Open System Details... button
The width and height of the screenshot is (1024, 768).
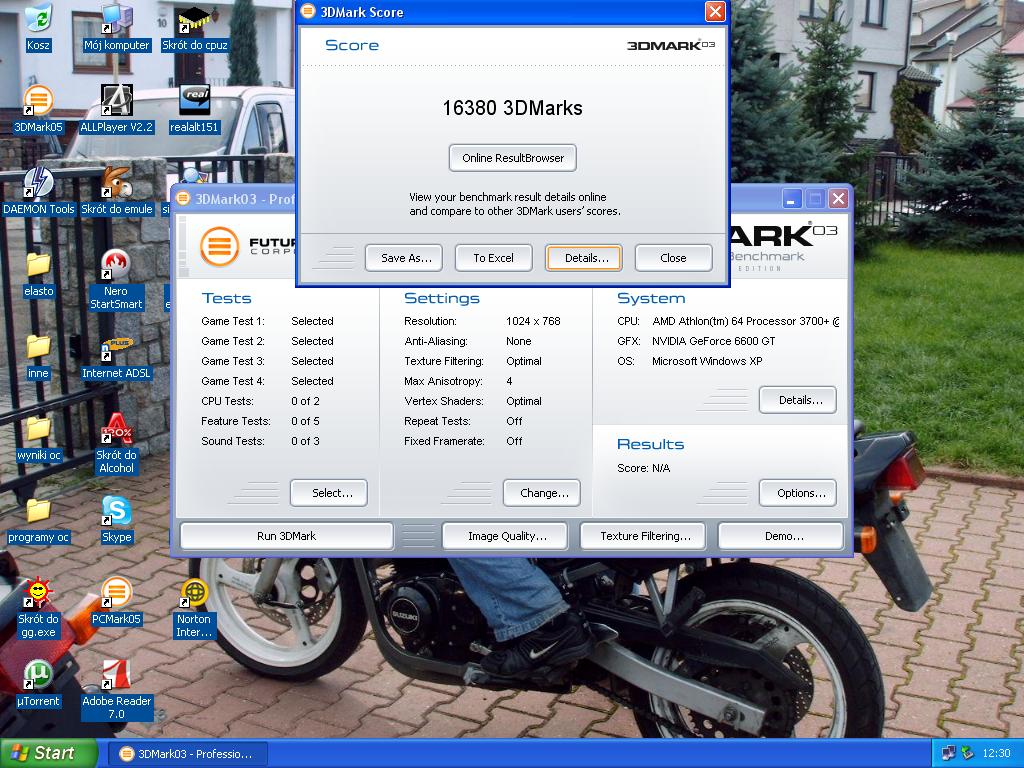797,400
